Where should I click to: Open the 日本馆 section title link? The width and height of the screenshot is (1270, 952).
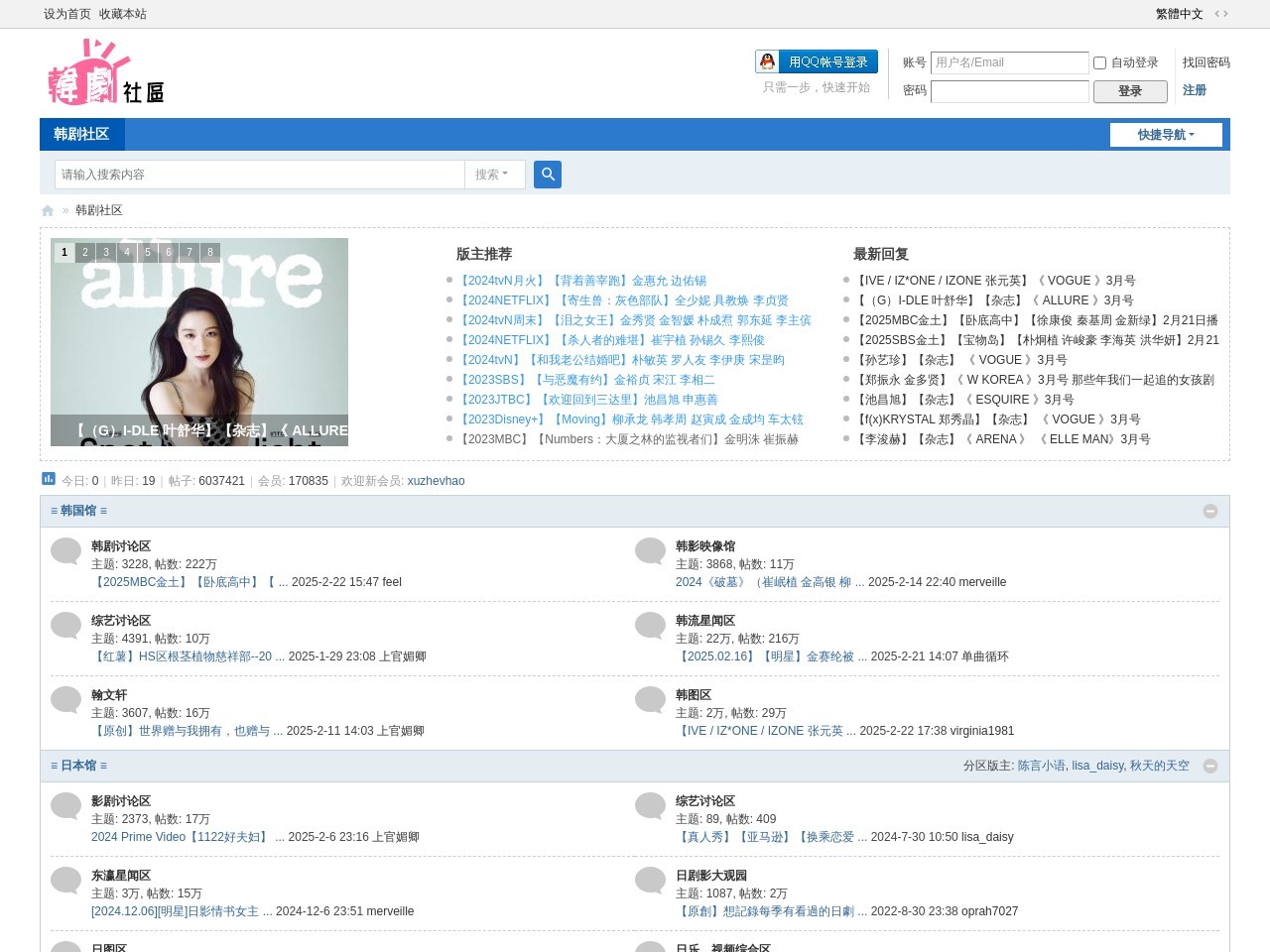pos(78,766)
